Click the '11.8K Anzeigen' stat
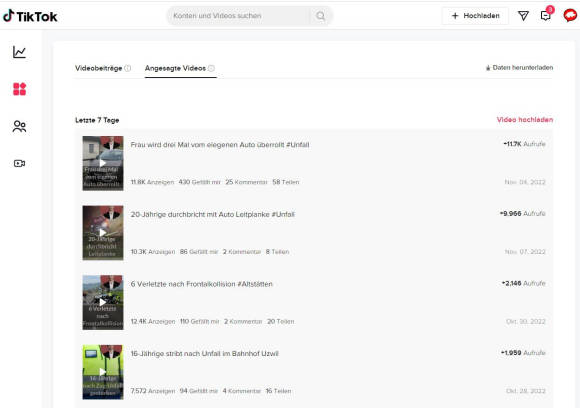580x408 pixels. coord(152,182)
